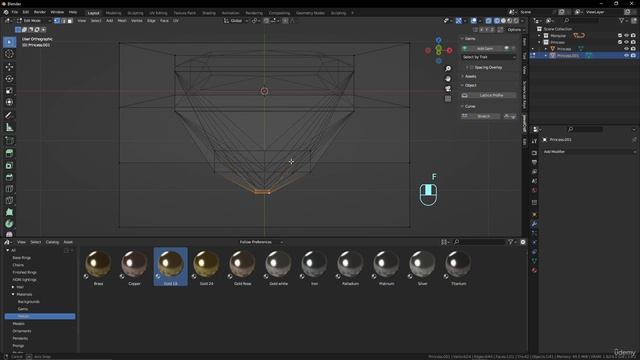
Task: Toggle X-ray viewport button
Action: [x=489, y=20]
